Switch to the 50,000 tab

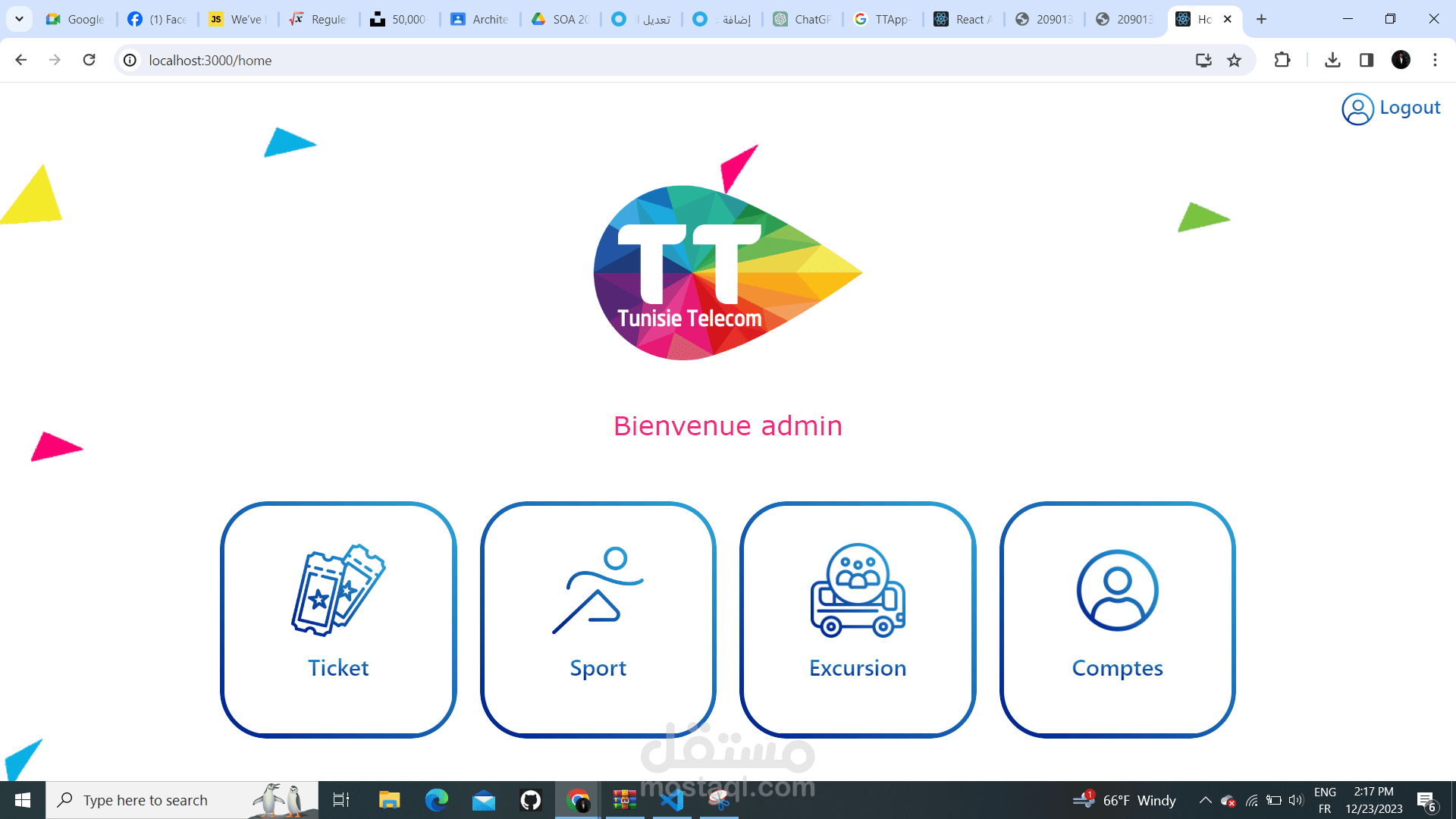click(x=400, y=19)
